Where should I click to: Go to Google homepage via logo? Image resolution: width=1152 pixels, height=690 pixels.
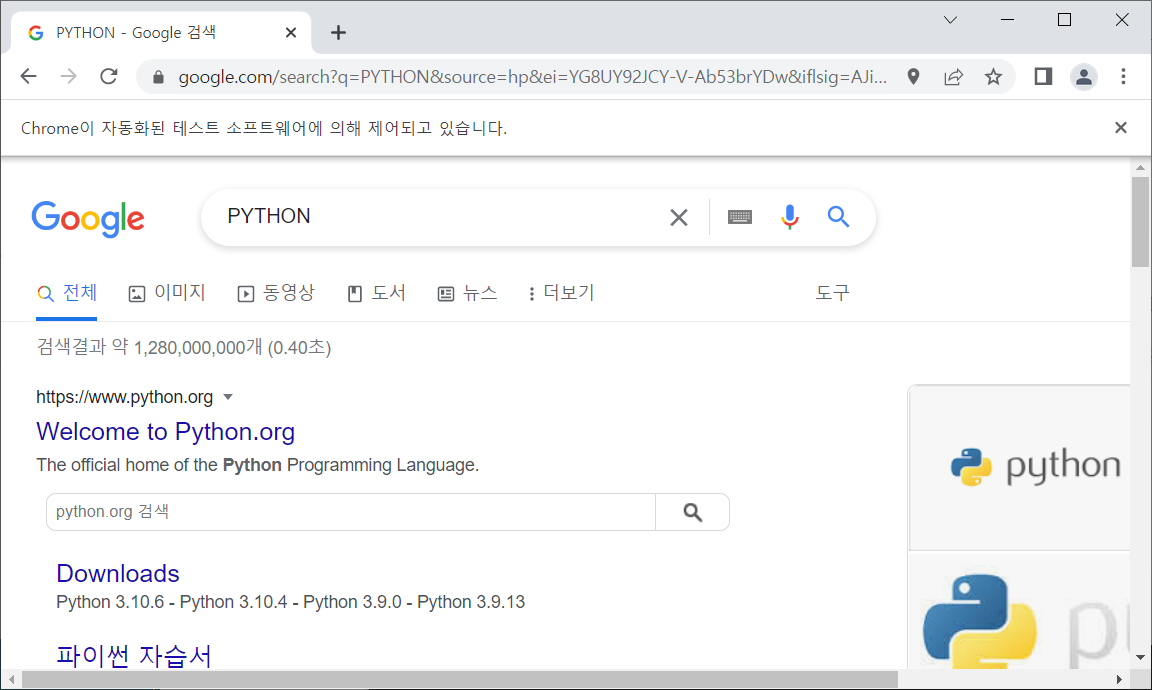(88, 219)
